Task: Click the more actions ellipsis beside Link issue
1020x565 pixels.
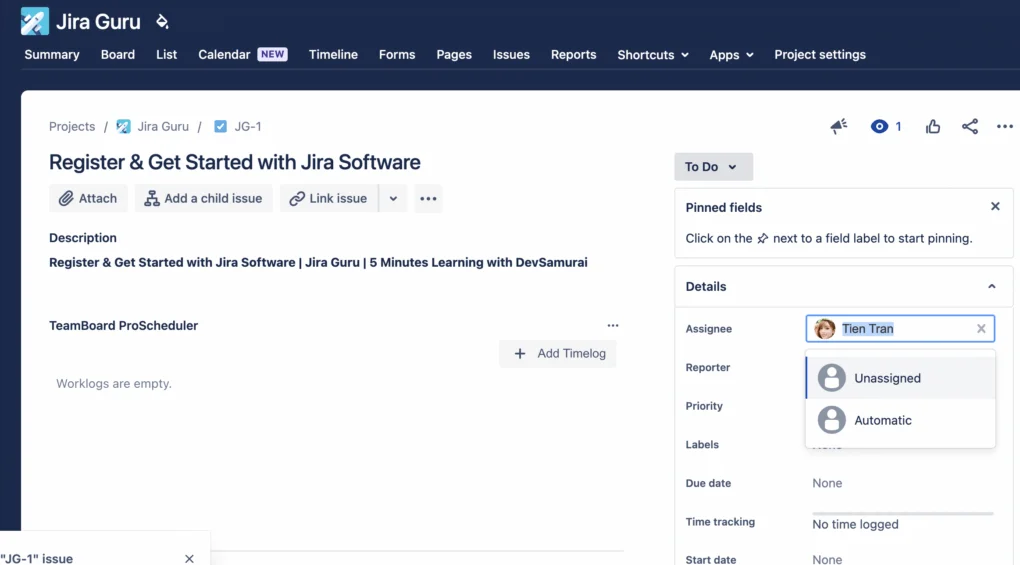Action: pyautogui.click(x=428, y=198)
